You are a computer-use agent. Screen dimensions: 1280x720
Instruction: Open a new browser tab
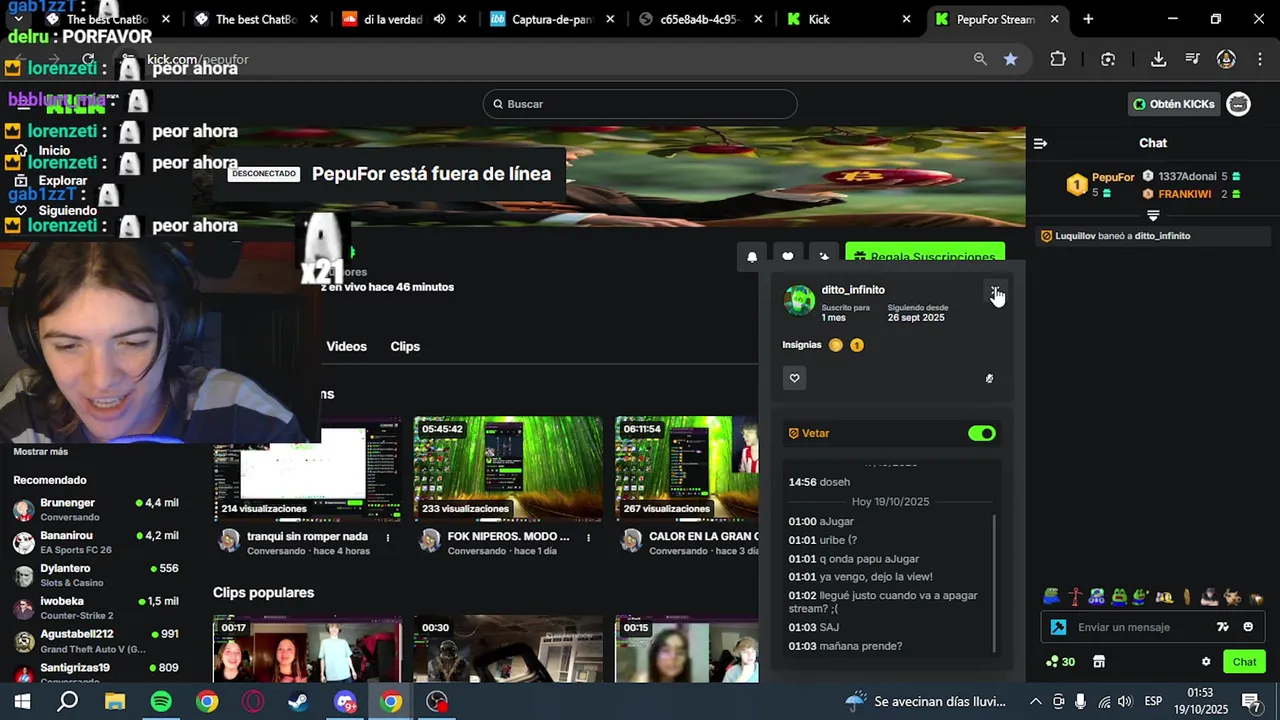click(x=1088, y=19)
